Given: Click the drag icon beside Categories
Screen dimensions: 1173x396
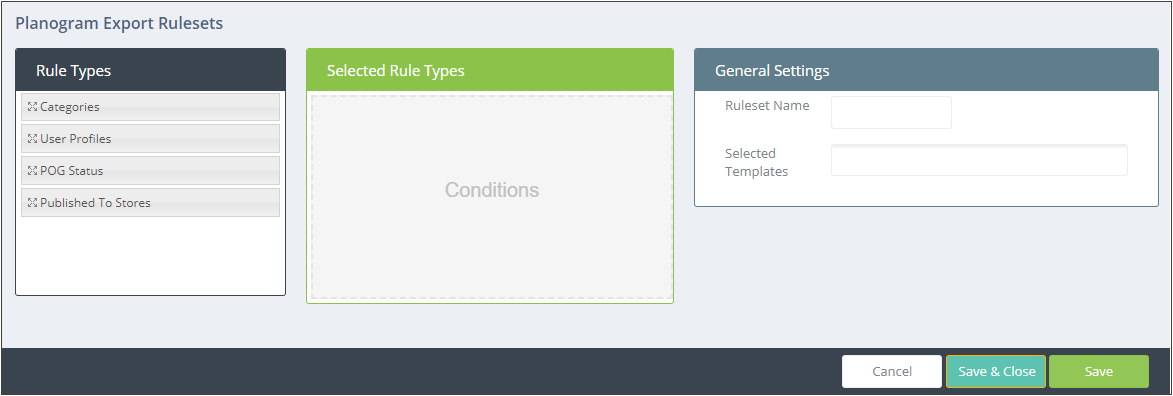Looking at the screenshot, I should (x=32, y=107).
